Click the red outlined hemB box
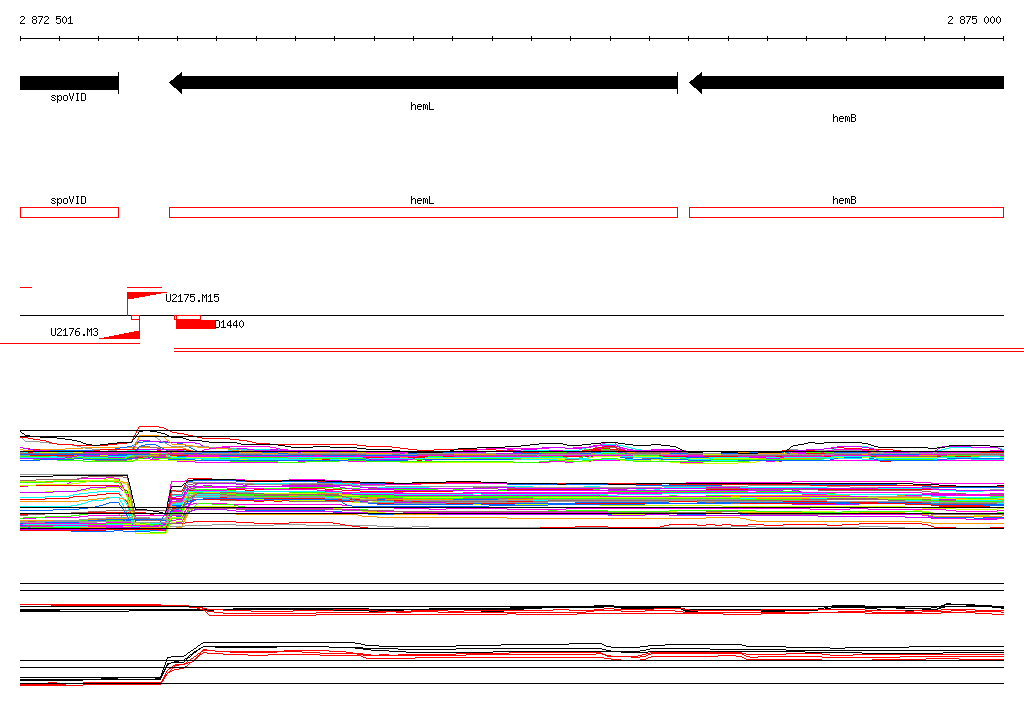The width and height of the screenshot is (1024, 714). (x=846, y=212)
